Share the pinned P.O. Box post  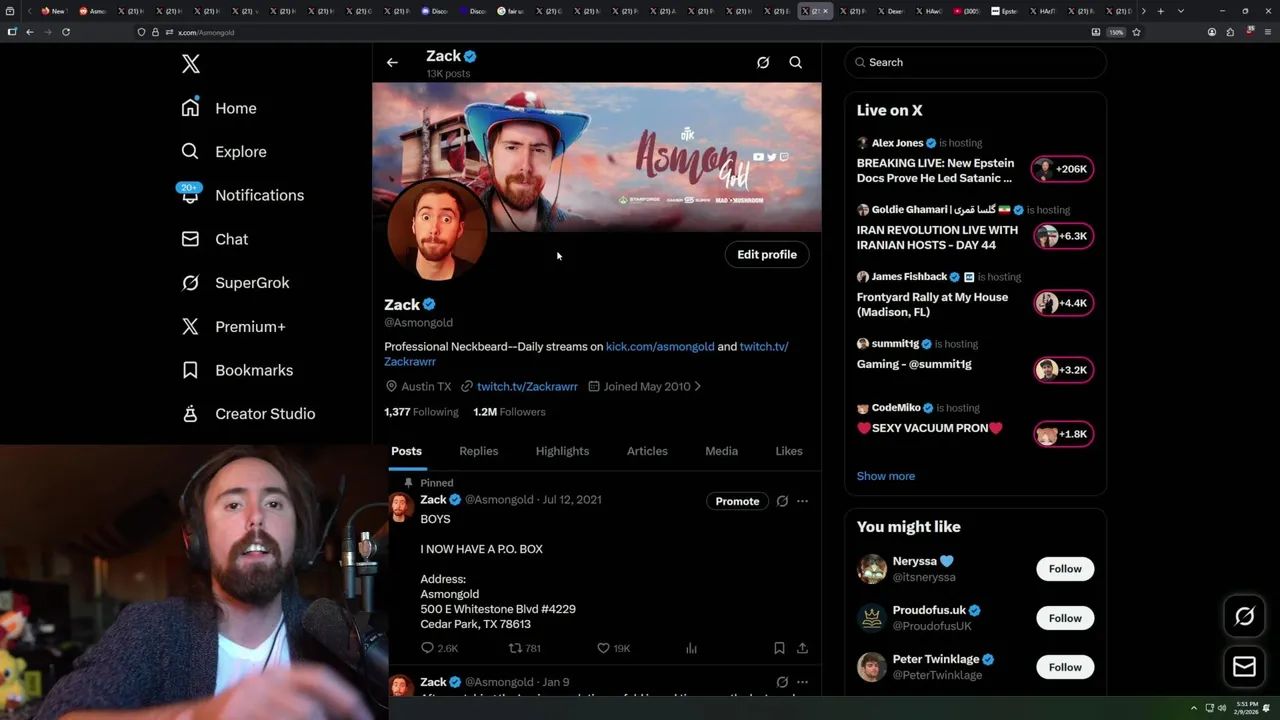tap(802, 648)
